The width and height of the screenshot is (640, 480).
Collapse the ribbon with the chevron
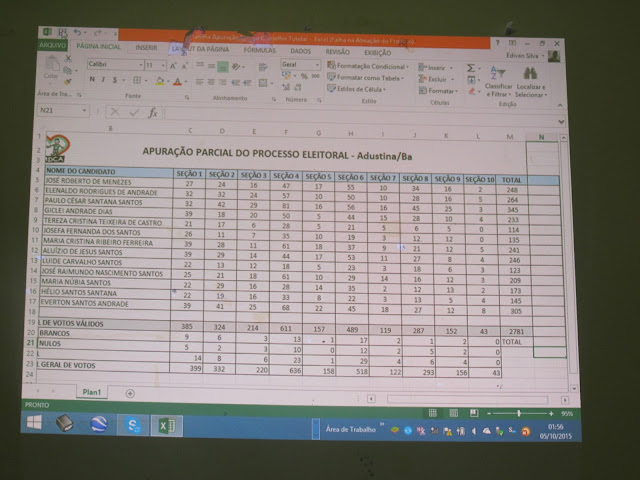pyautogui.click(x=560, y=105)
